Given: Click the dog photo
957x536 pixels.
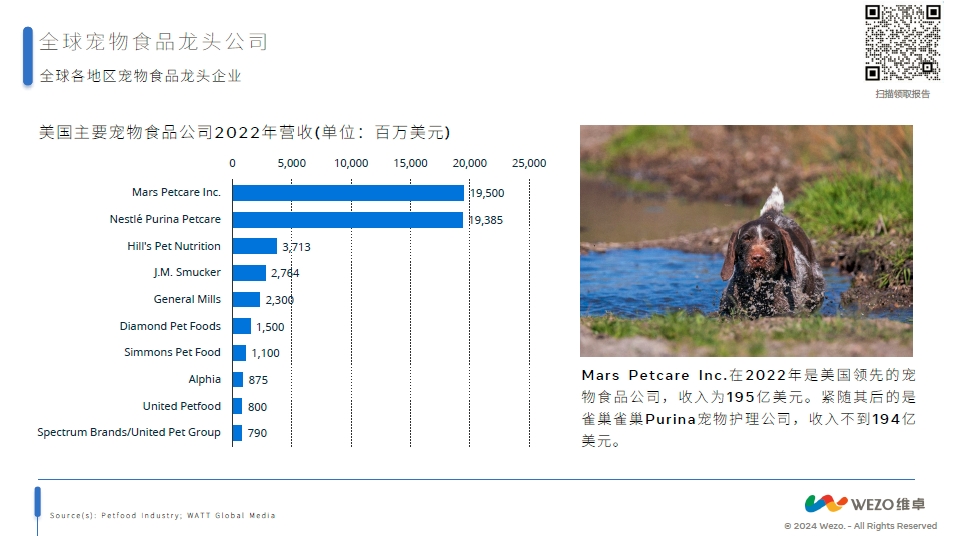Looking at the screenshot, I should click(746, 241).
